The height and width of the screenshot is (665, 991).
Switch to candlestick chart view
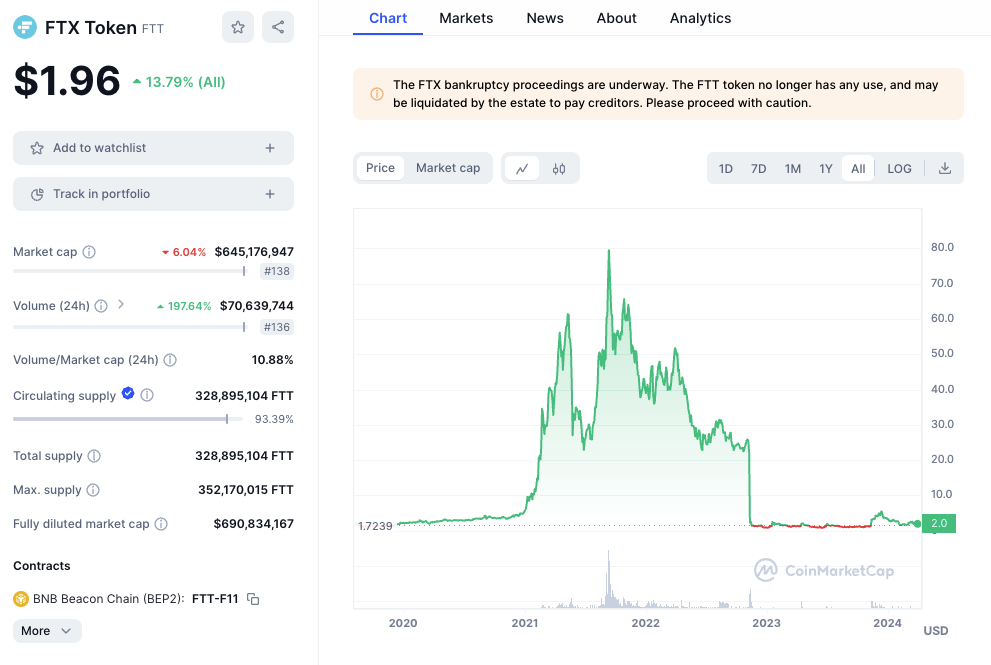[559, 169]
